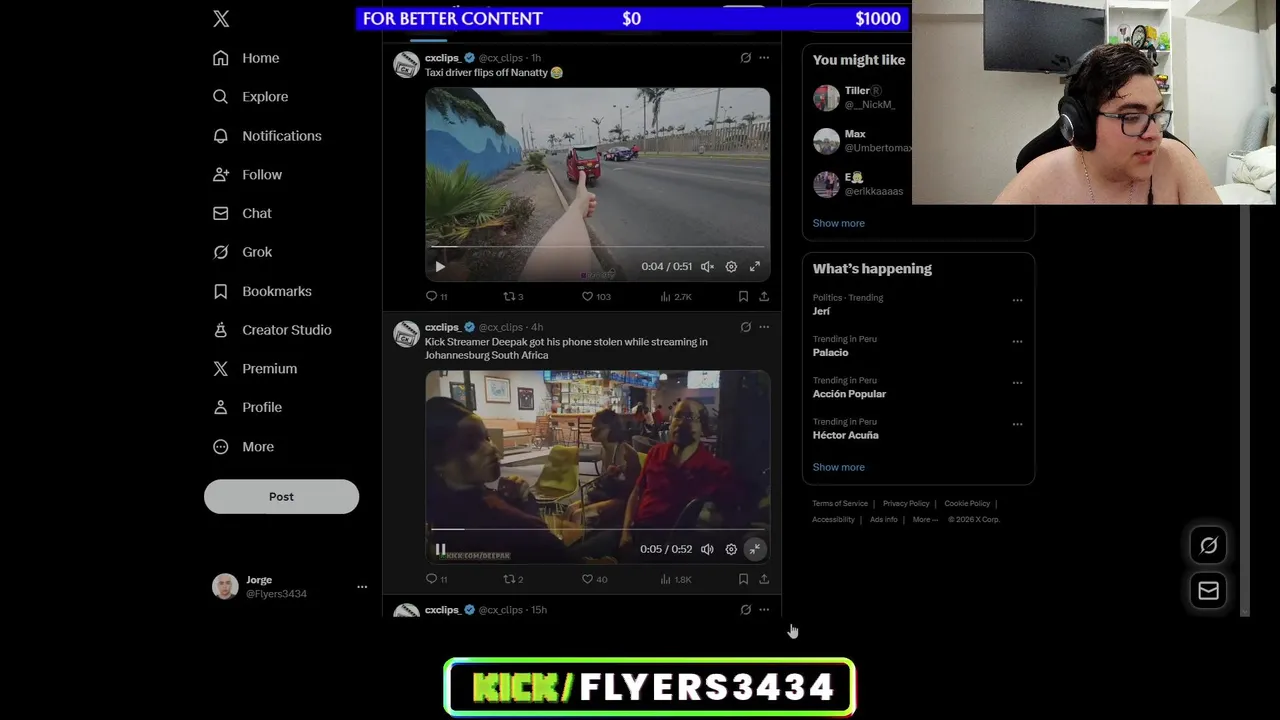Screen dimensions: 1280x720
Task: Open settings on taxi driver video
Action: pos(731,267)
